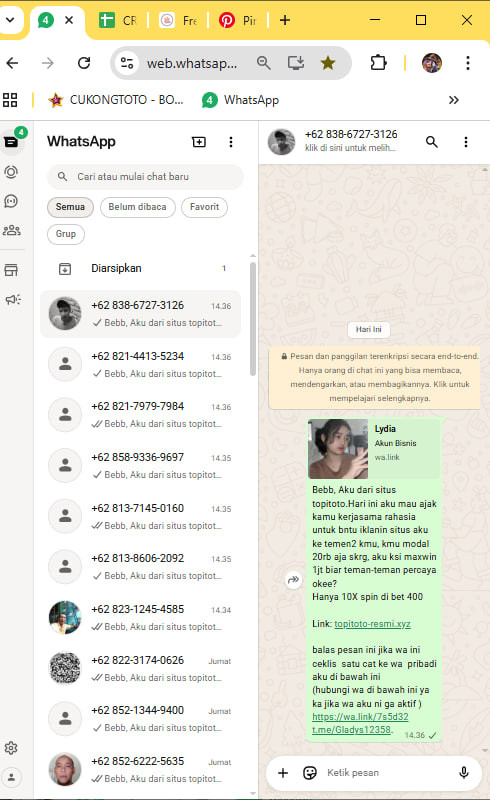Click the web.whatsapp address bar URL
This screenshot has height=800, width=490.
point(192,63)
